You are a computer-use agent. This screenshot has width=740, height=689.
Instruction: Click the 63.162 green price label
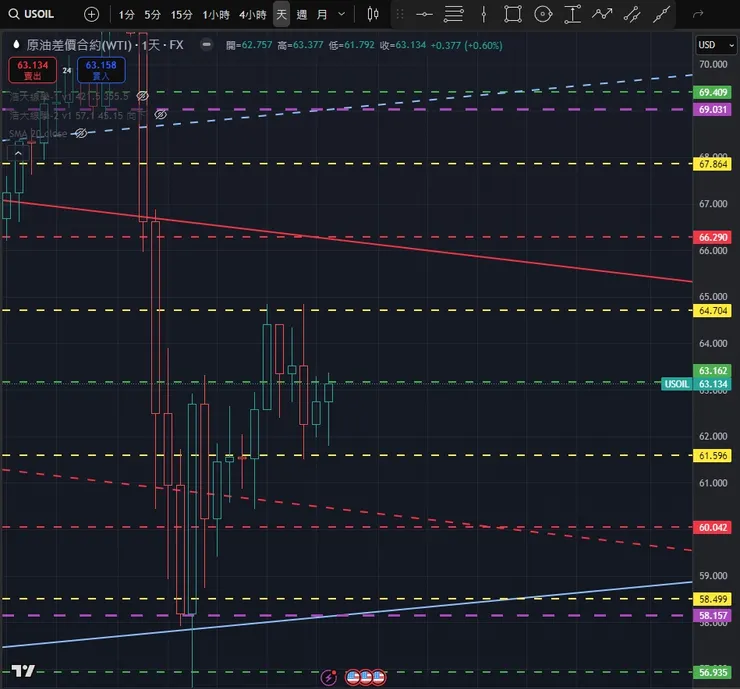pos(712,370)
